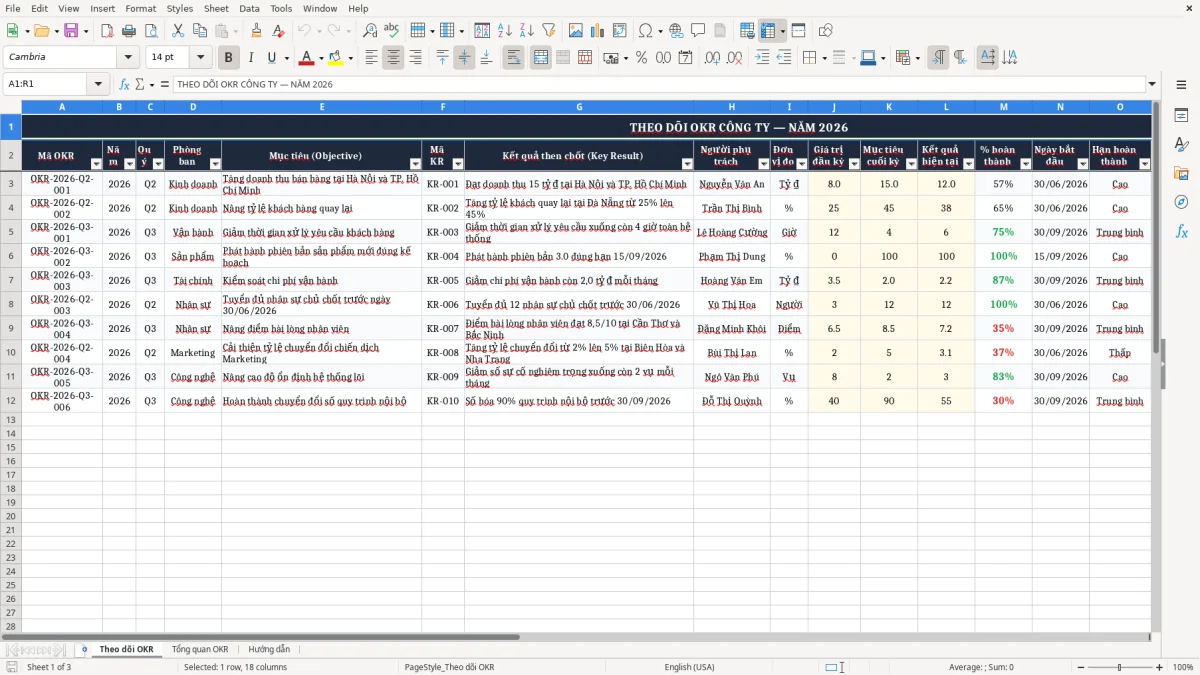
Task: Switch to the Tổng quan OKR sheet
Action: (200, 649)
